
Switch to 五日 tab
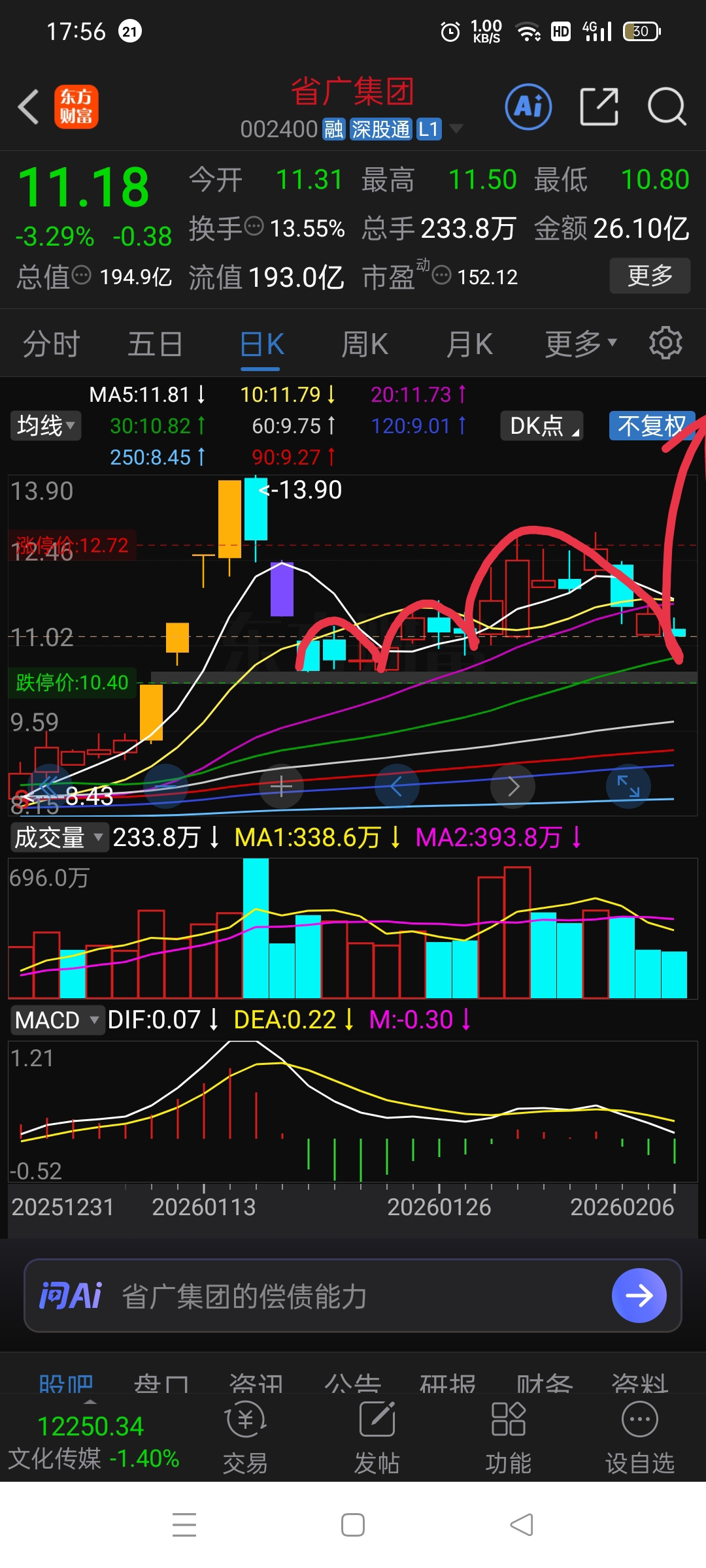pos(155,344)
